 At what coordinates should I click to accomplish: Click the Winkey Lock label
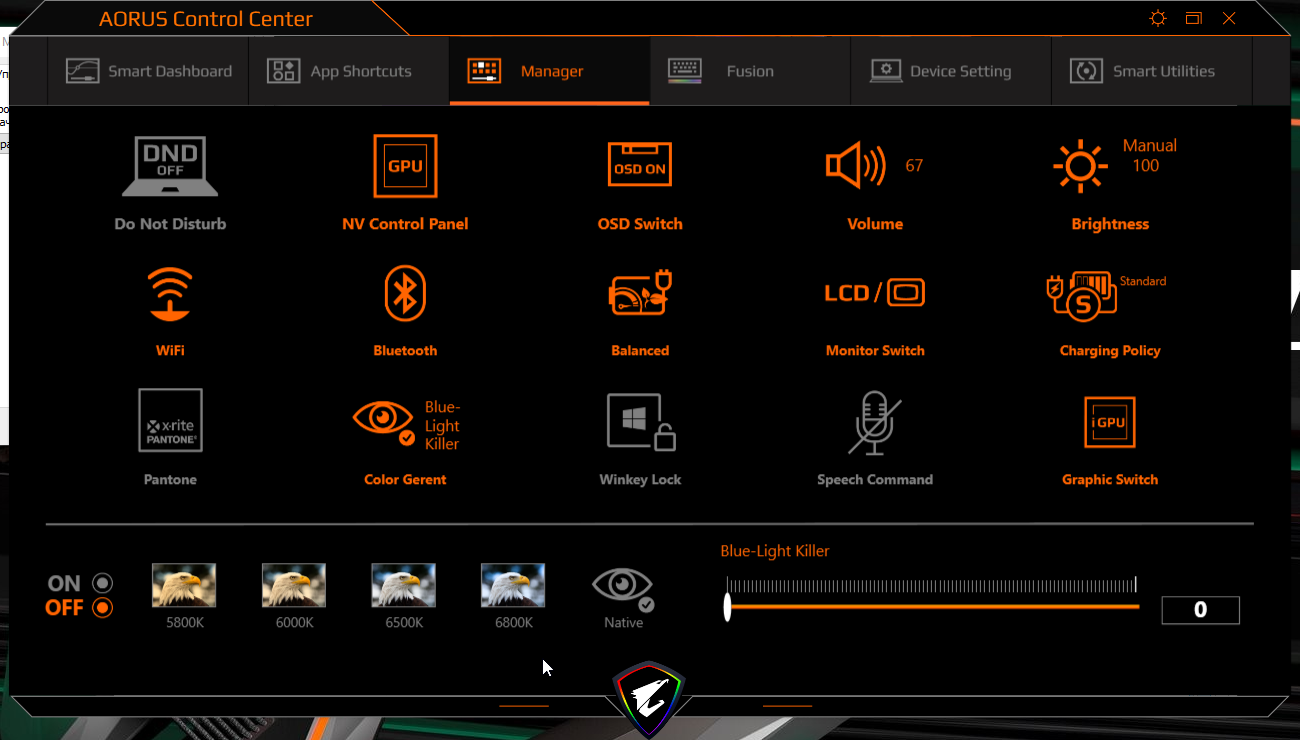pos(640,480)
